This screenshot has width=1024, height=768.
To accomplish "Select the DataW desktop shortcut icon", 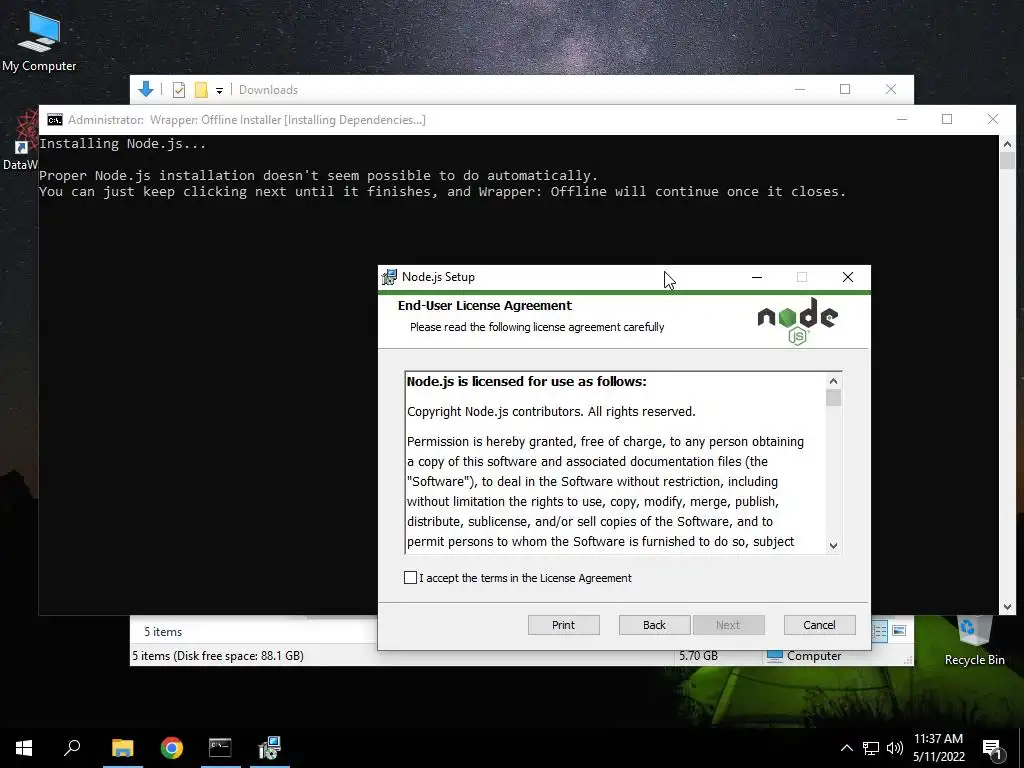I will click(x=21, y=141).
